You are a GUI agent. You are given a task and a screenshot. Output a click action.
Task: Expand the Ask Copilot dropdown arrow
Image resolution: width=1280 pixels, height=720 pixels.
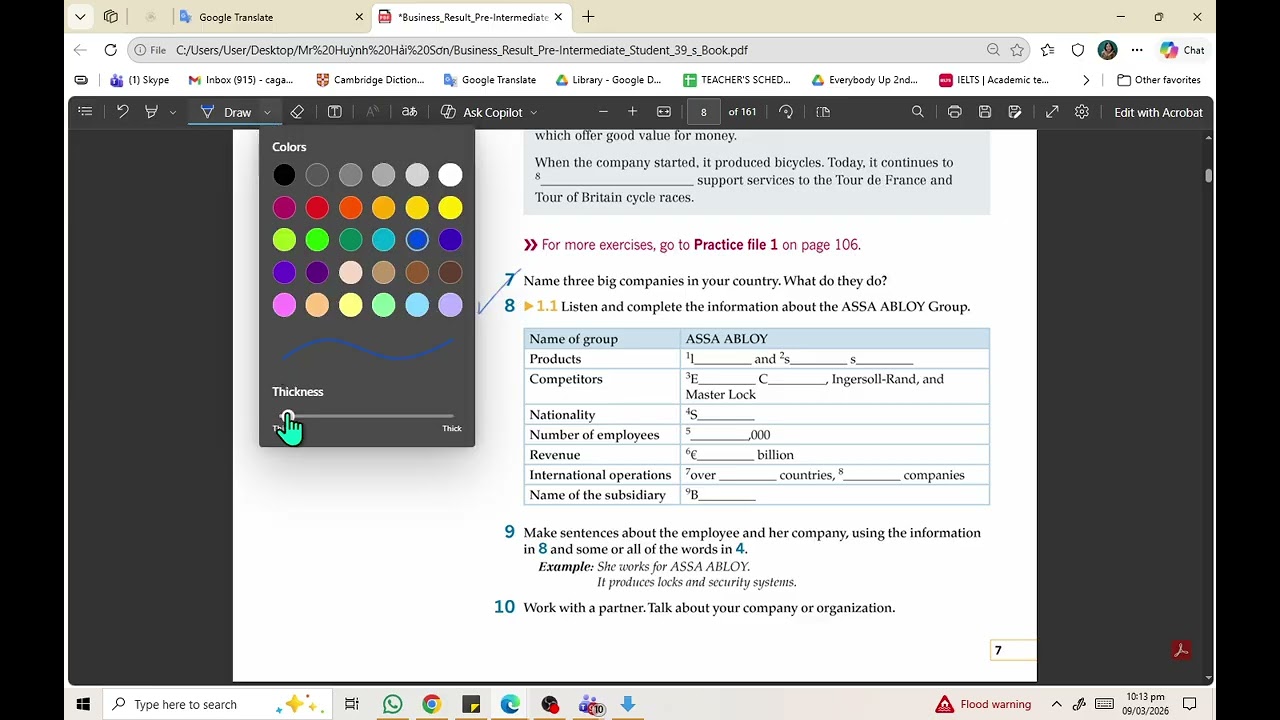pyautogui.click(x=533, y=112)
